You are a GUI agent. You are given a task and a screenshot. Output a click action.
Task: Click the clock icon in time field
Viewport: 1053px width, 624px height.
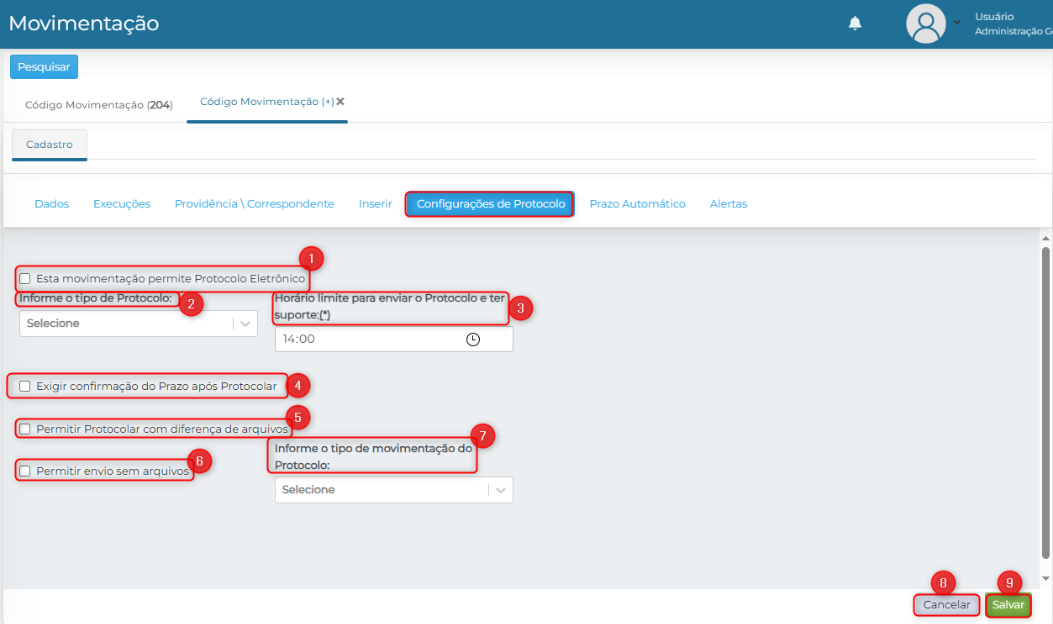(473, 339)
